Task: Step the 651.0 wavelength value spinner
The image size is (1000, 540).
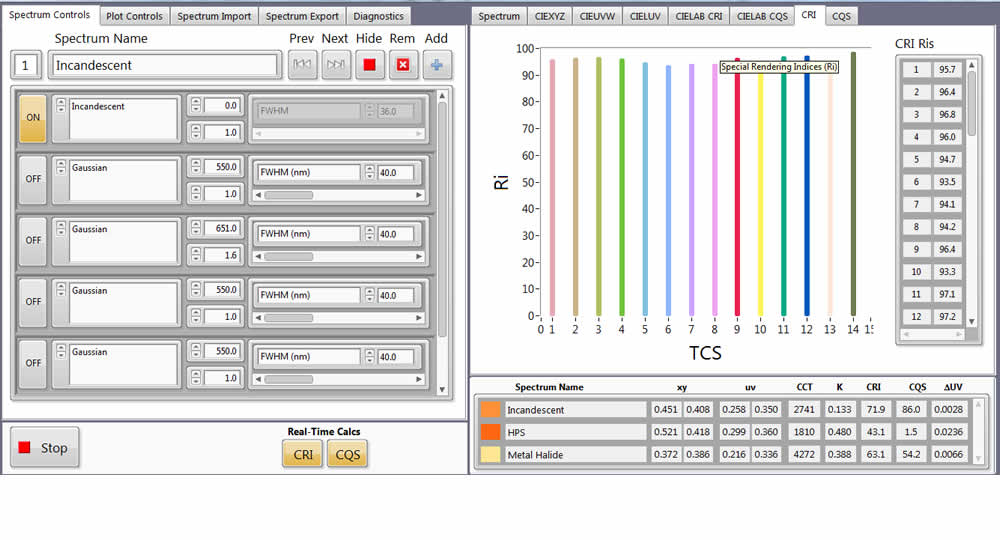Action: tap(196, 228)
